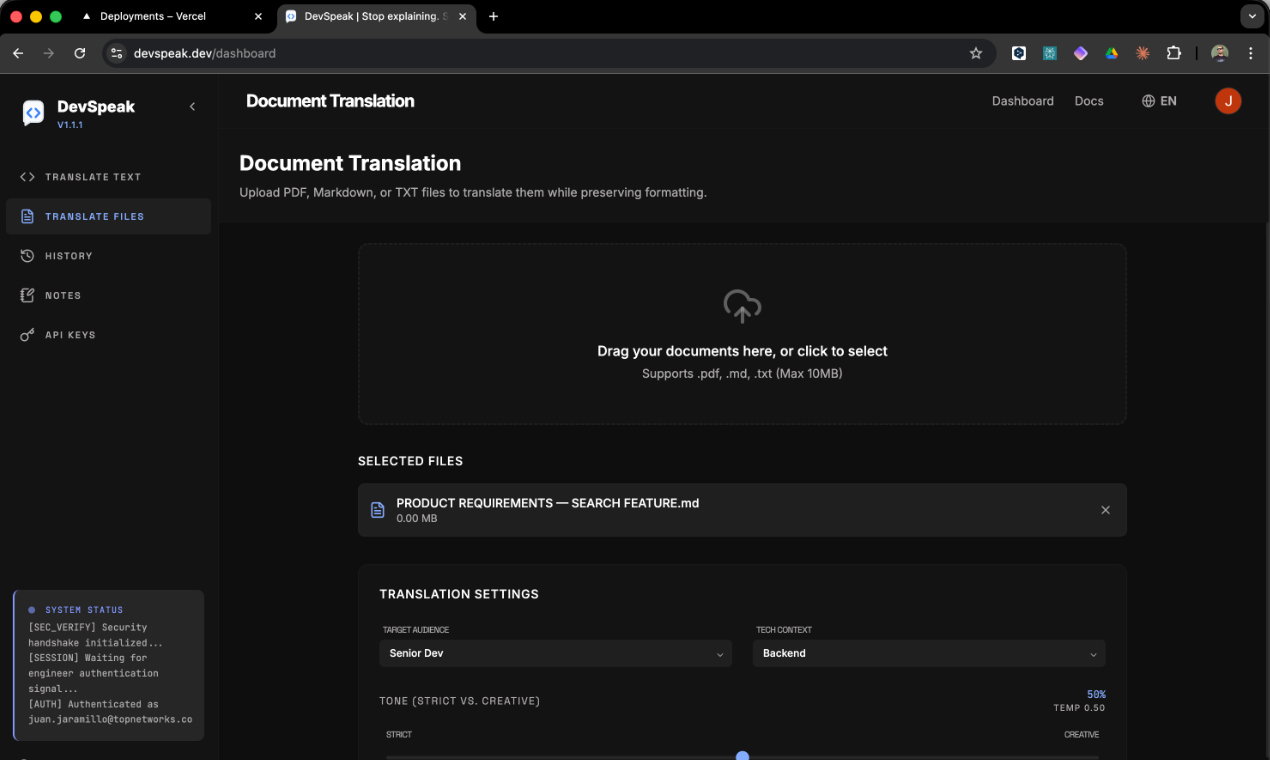Open the Google Drive extension

pos(1111,53)
